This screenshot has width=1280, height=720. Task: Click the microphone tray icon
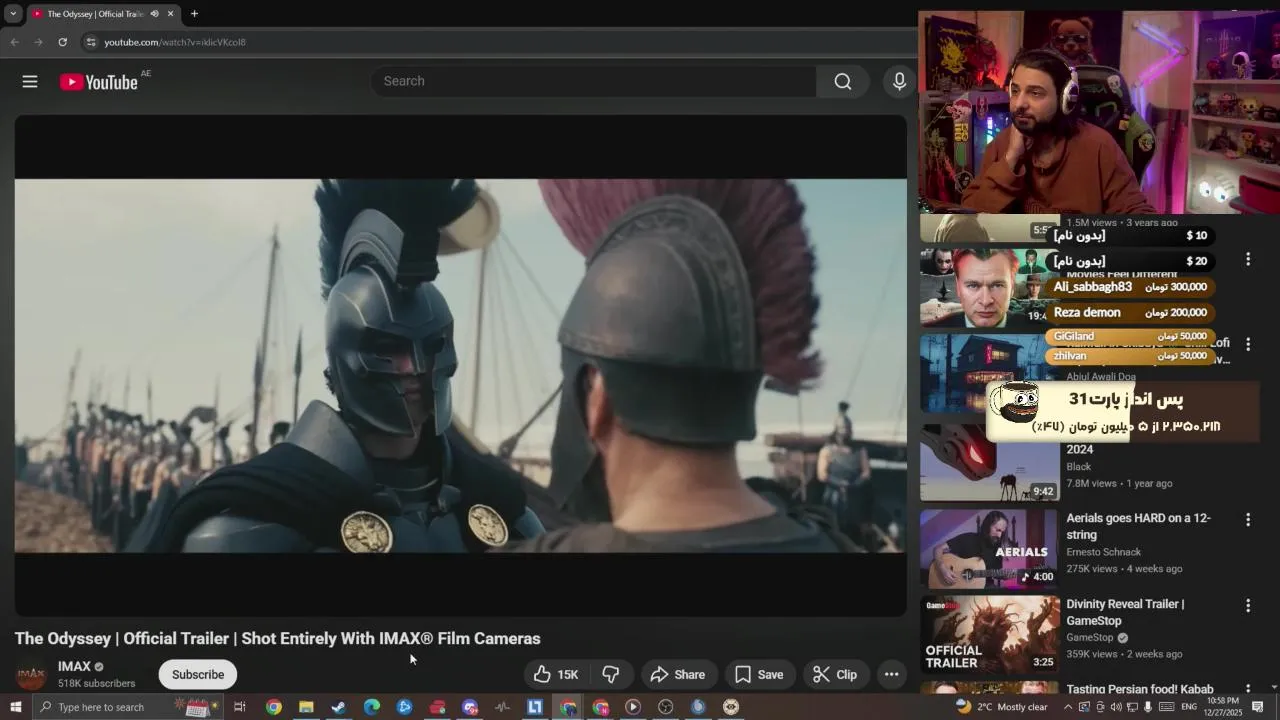pos(1147,707)
